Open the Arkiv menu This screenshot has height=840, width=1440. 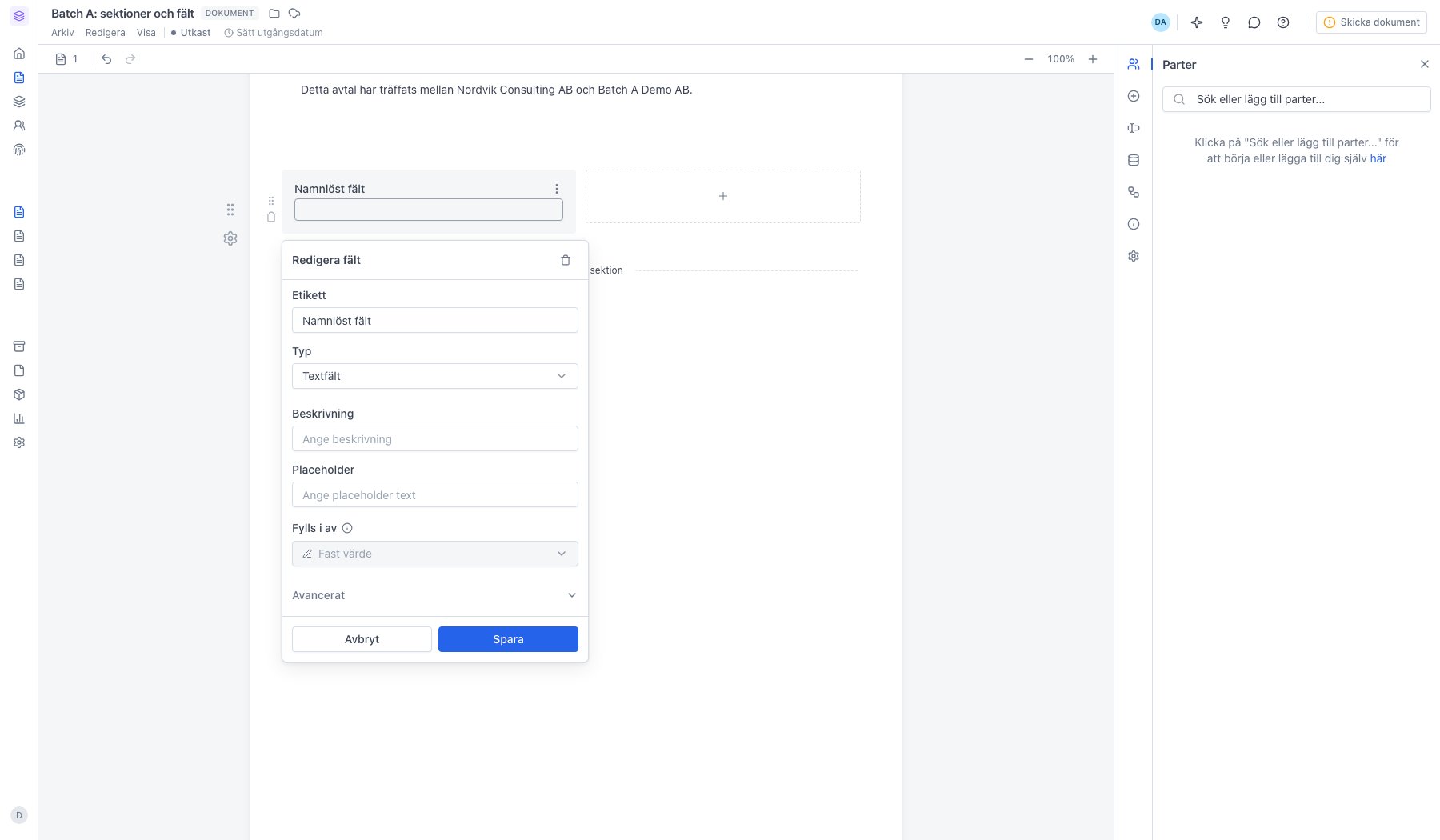pos(62,33)
